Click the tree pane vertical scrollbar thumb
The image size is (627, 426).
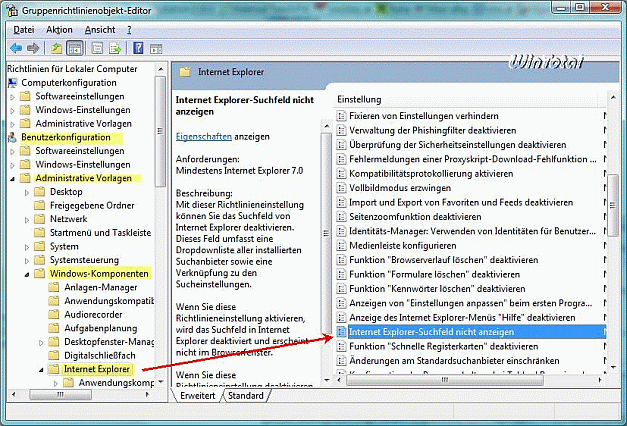click(160, 132)
